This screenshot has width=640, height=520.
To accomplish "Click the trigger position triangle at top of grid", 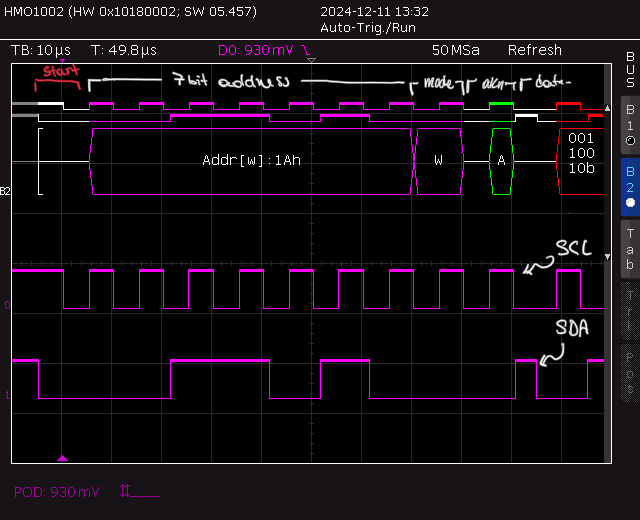I will point(311,61).
